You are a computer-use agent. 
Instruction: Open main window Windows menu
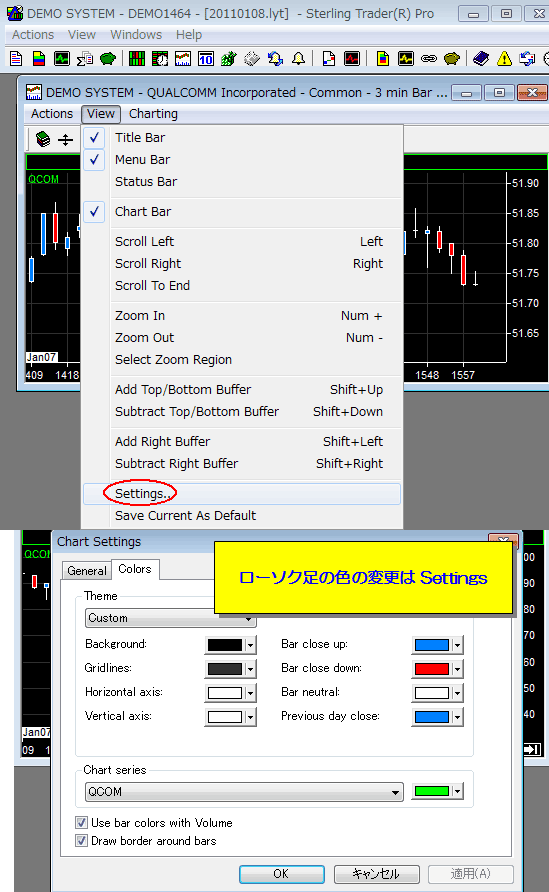coord(136,35)
